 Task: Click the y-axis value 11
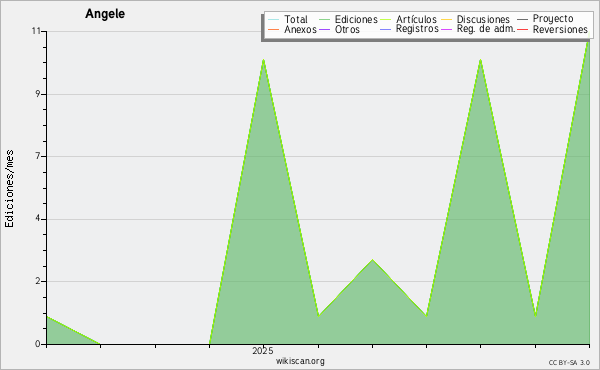click(36, 31)
